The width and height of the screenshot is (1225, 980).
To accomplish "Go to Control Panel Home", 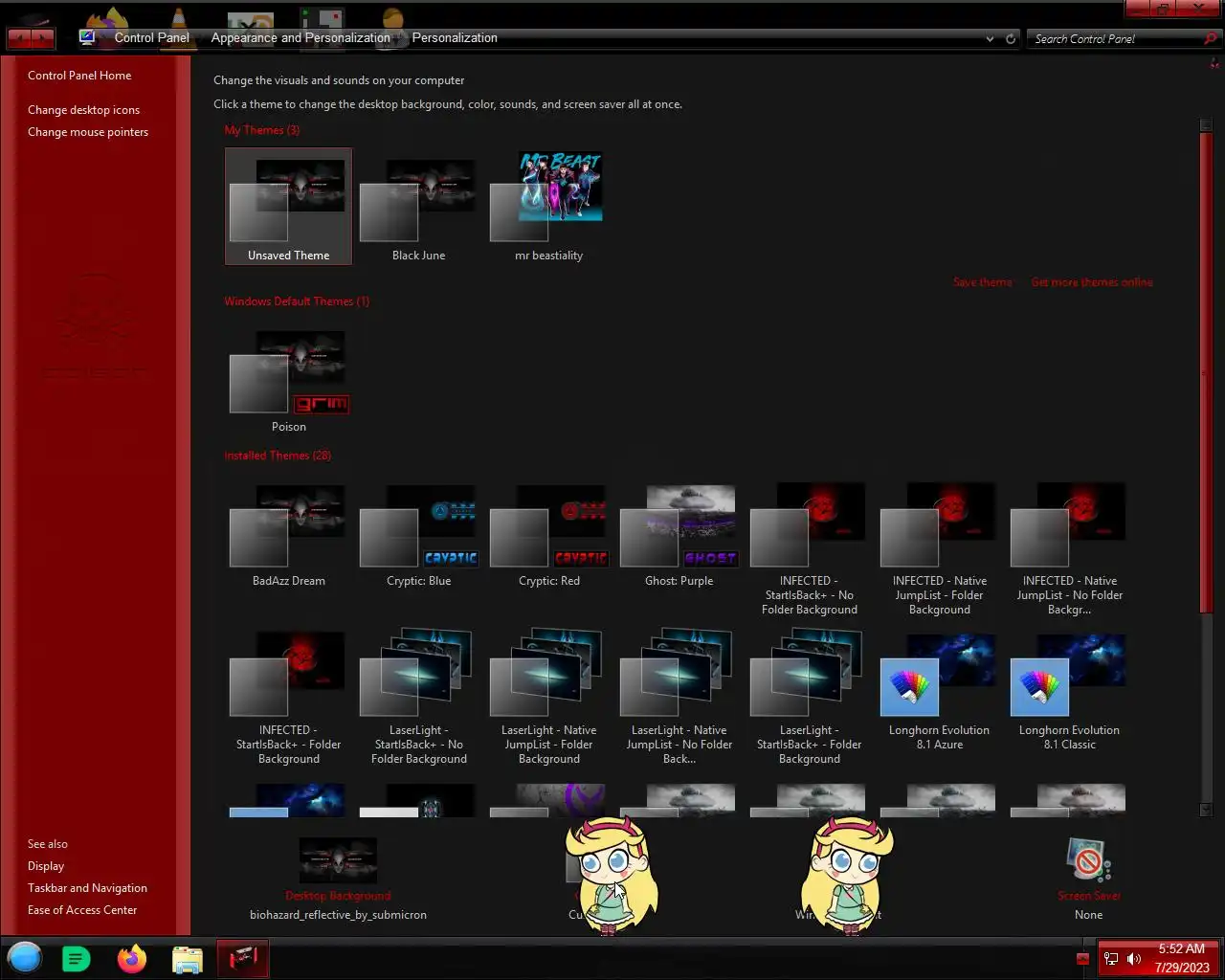I will (x=79, y=76).
